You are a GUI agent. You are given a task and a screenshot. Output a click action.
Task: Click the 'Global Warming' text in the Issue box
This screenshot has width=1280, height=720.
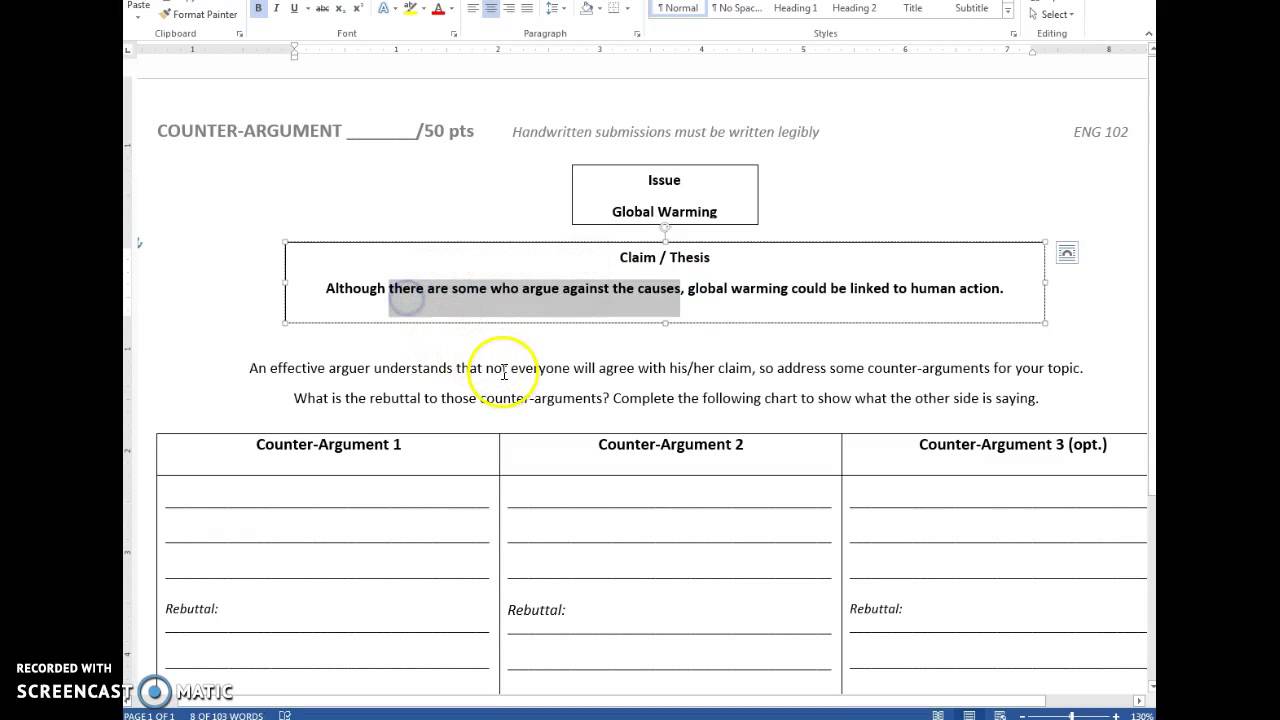tap(664, 211)
